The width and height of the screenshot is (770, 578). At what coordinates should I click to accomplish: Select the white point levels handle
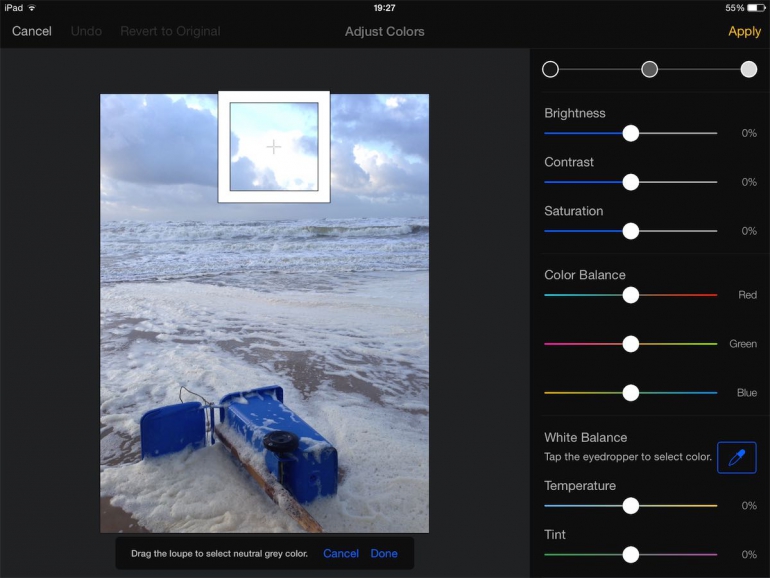[748, 69]
